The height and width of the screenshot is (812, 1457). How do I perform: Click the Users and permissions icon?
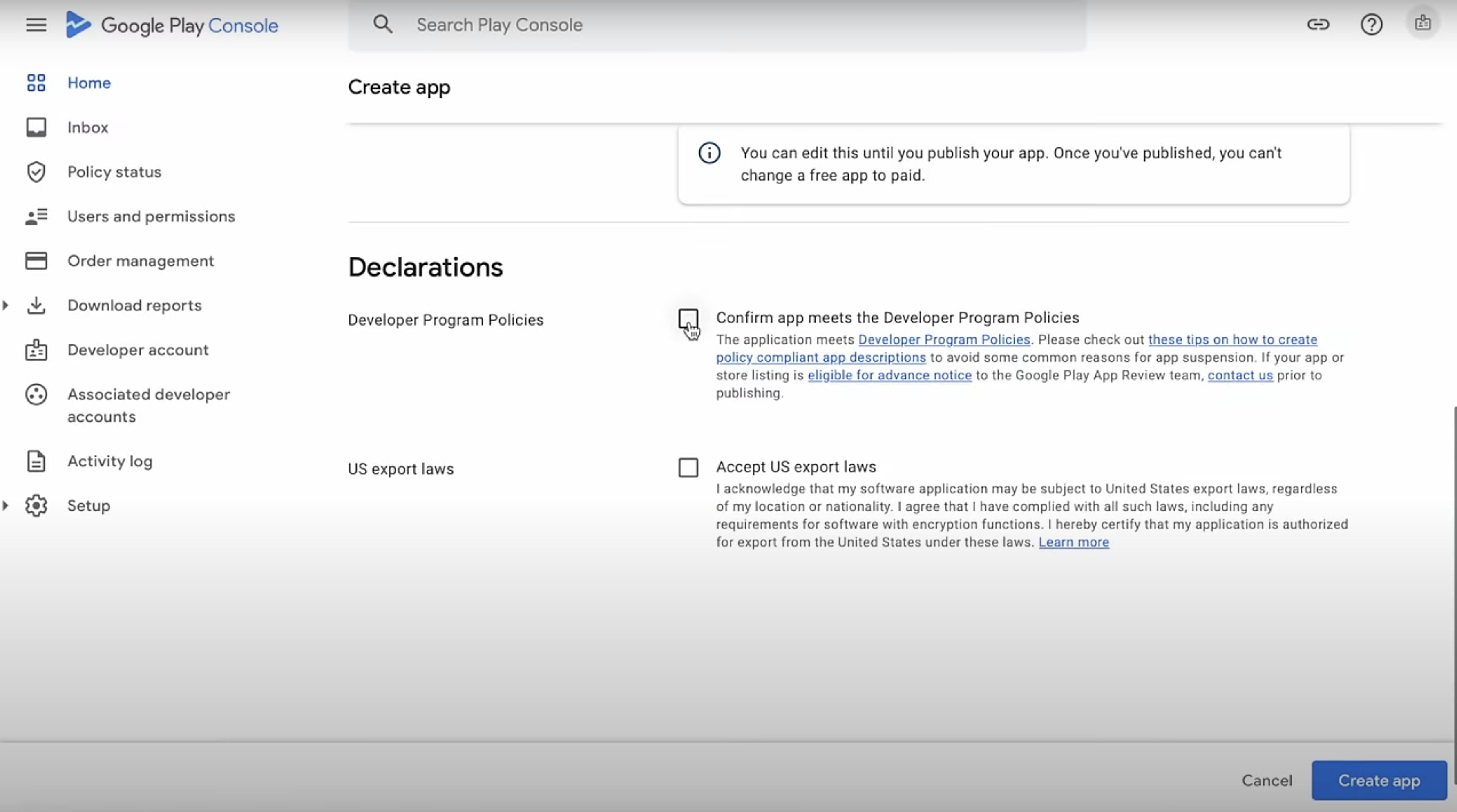(x=36, y=216)
